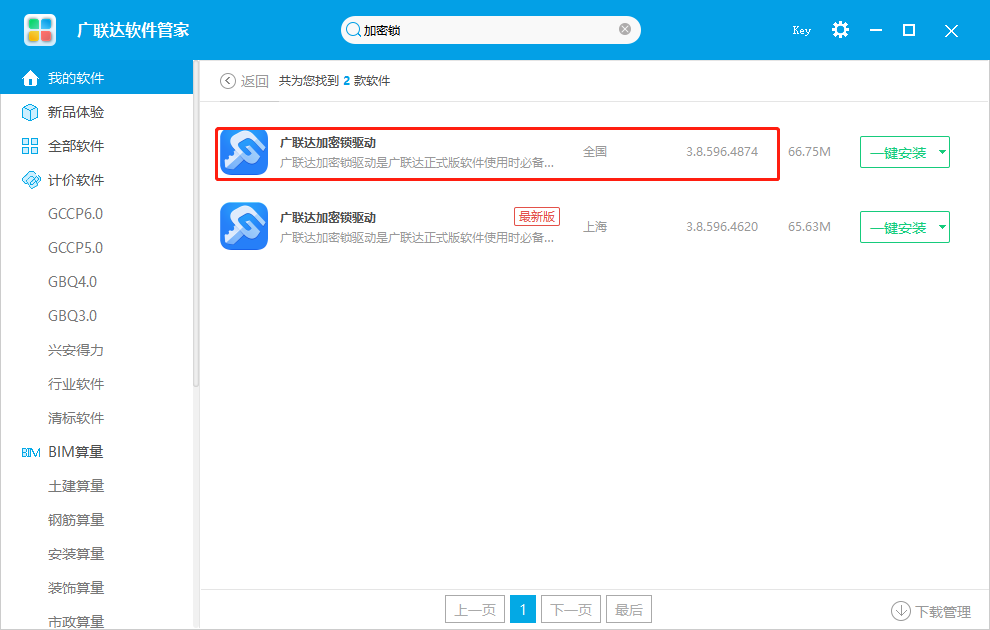Image resolution: width=990 pixels, height=630 pixels.
Task: Click the 全国 driver description text
Action: click(417, 163)
